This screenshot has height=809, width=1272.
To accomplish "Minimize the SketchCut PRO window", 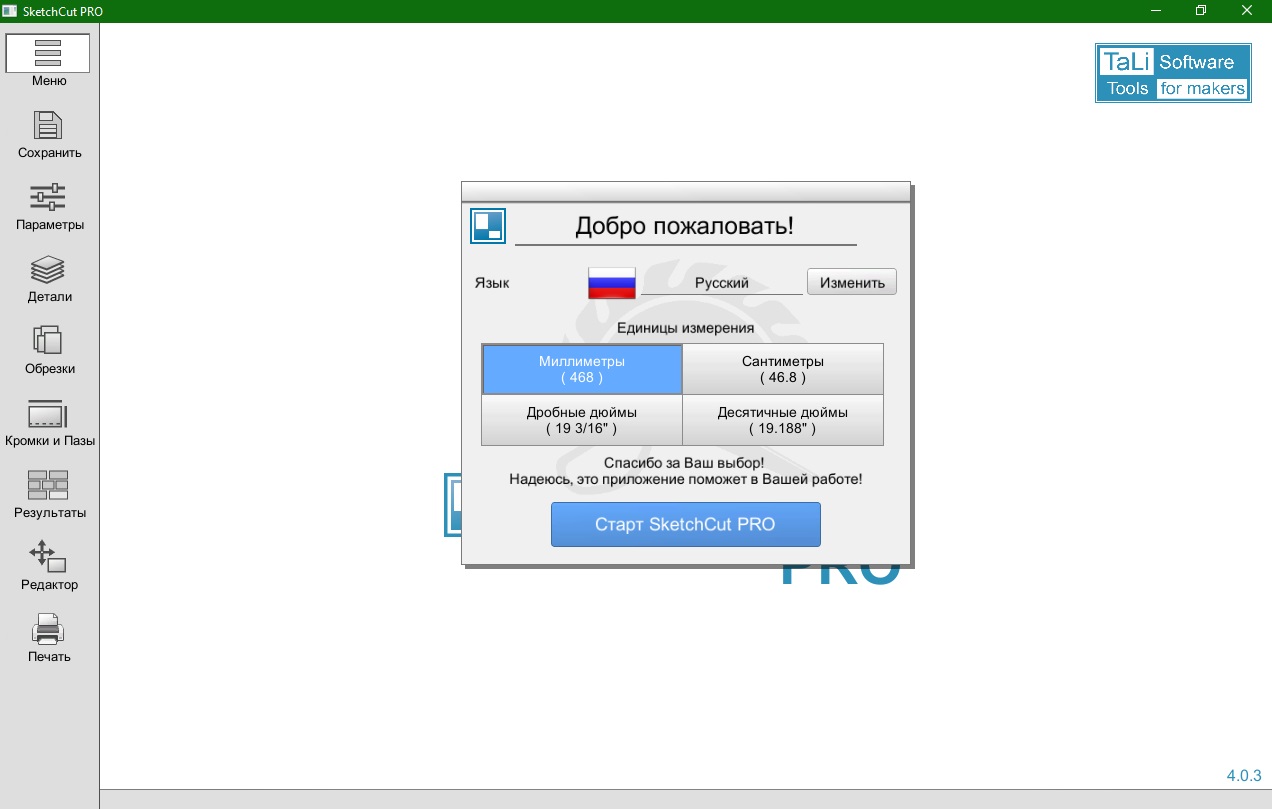I will pyautogui.click(x=1154, y=11).
